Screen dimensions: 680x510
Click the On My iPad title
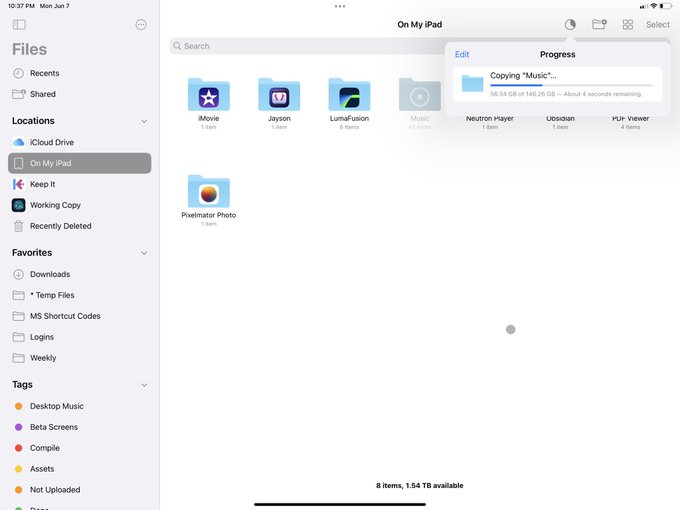pos(419,25)
